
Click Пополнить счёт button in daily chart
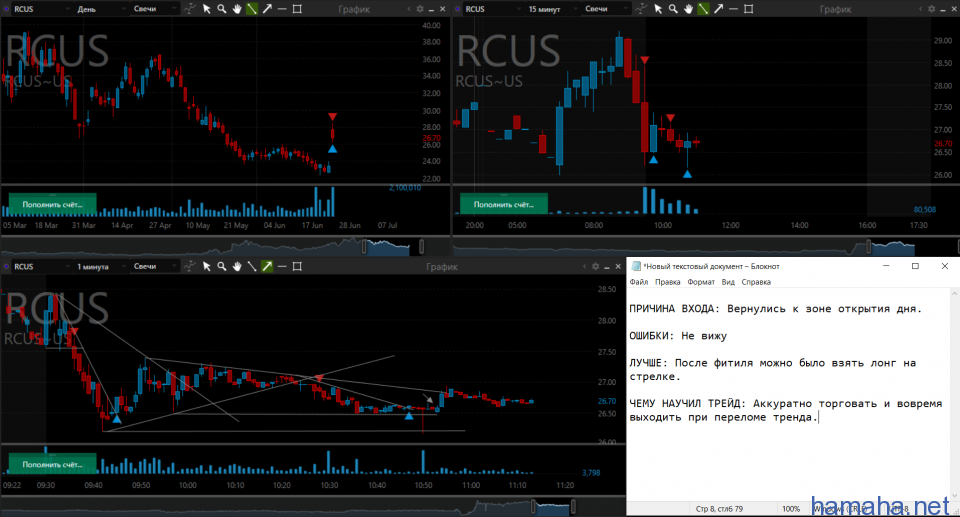53,204
